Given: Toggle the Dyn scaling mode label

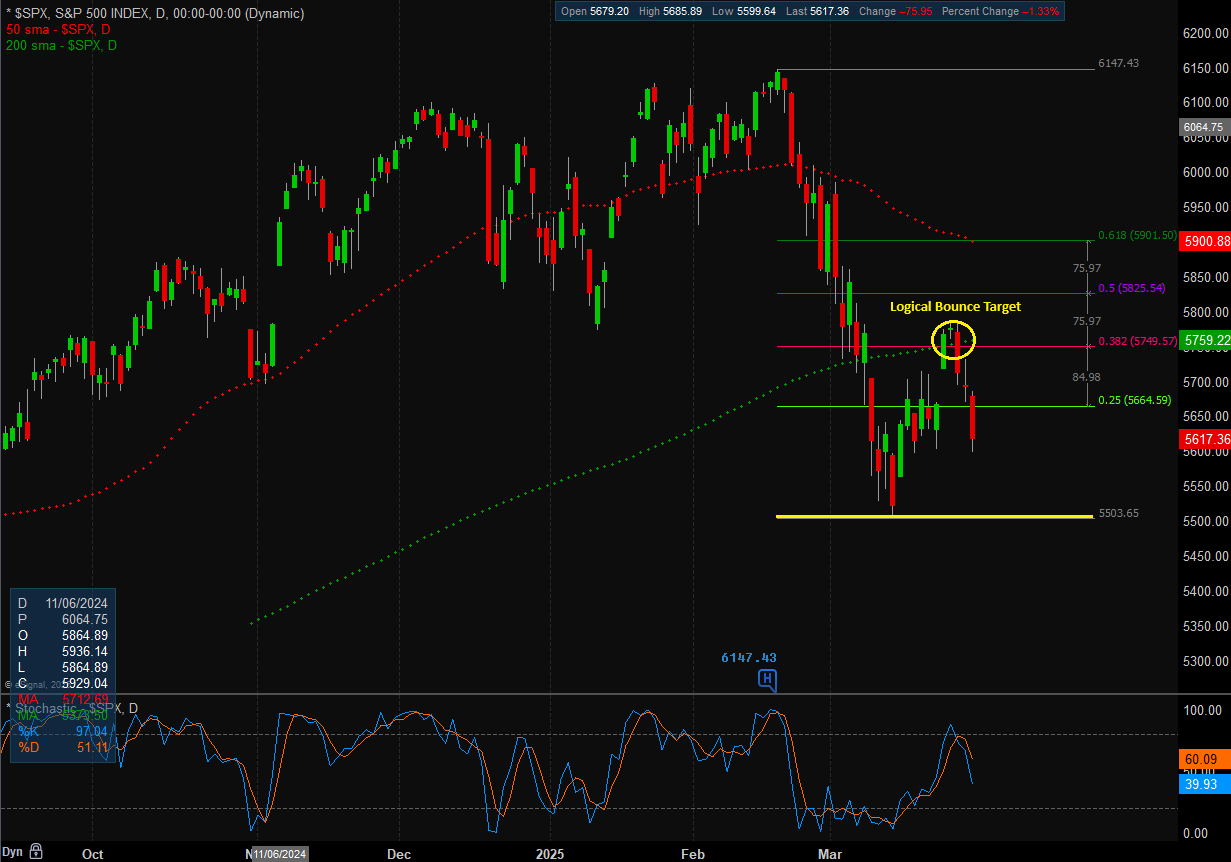Looking at the screenshot, I should 12,852.
